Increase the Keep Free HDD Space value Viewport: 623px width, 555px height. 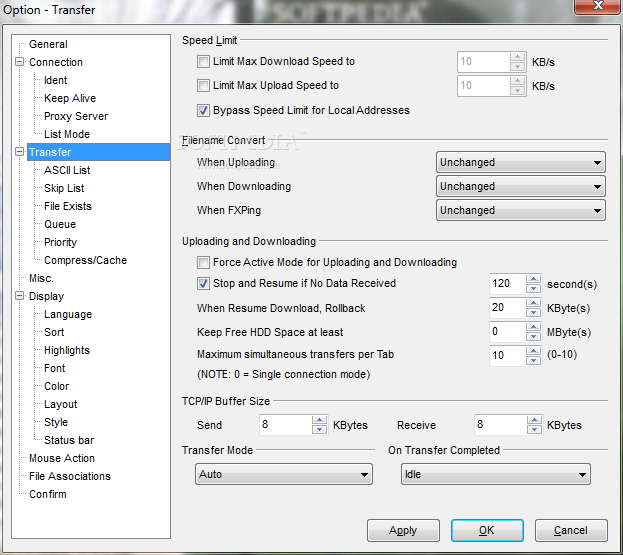[x=534, y=327]
